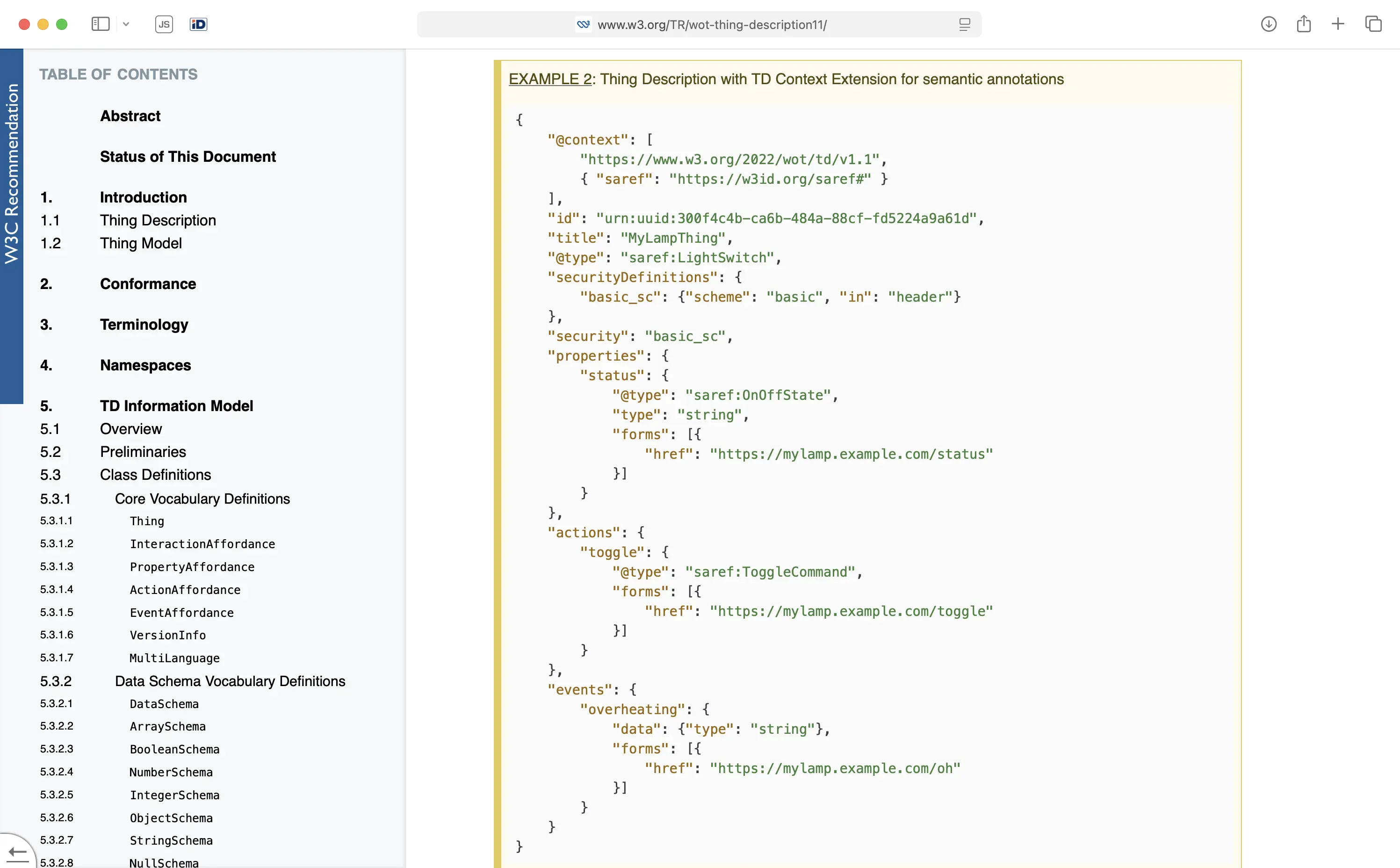Jump to 4. Namespaces section
The width and height of the screenshot is (1400, 868).
[146, 366]
